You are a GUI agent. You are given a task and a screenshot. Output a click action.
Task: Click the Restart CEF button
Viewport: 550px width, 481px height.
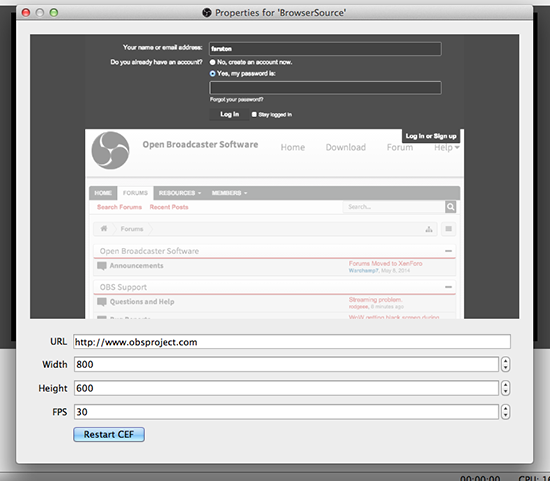point(109,434)
